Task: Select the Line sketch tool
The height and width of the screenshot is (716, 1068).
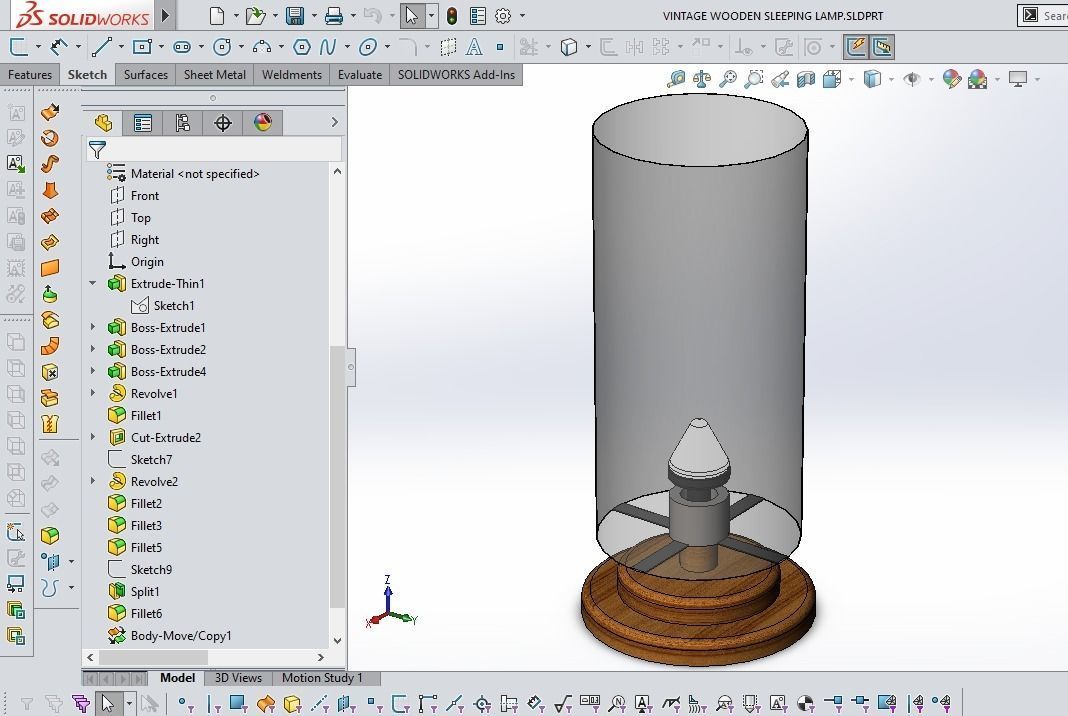Action: coord(101,47)
